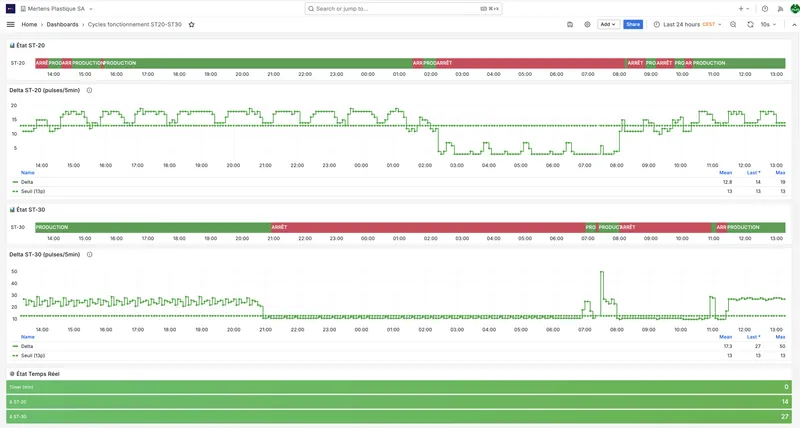Go to Home breadcrumb
Viewport: 800px width, 428px height.
click(29, 24)
